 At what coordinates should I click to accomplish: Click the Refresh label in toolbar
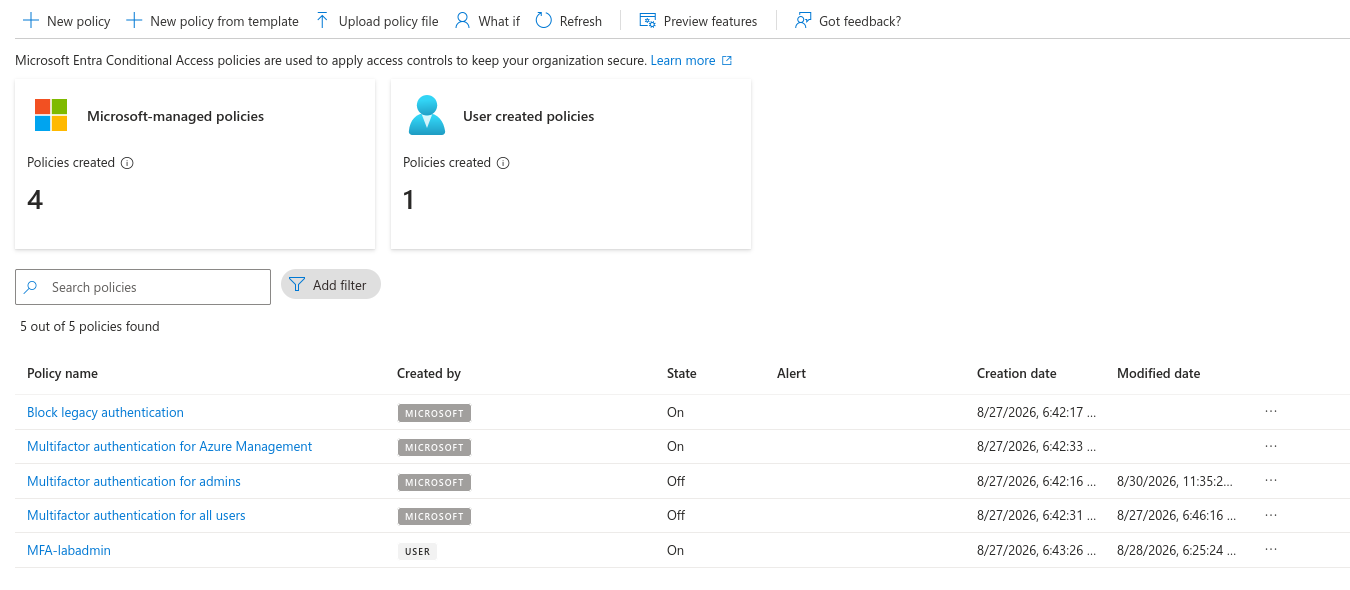coord(581,21)
